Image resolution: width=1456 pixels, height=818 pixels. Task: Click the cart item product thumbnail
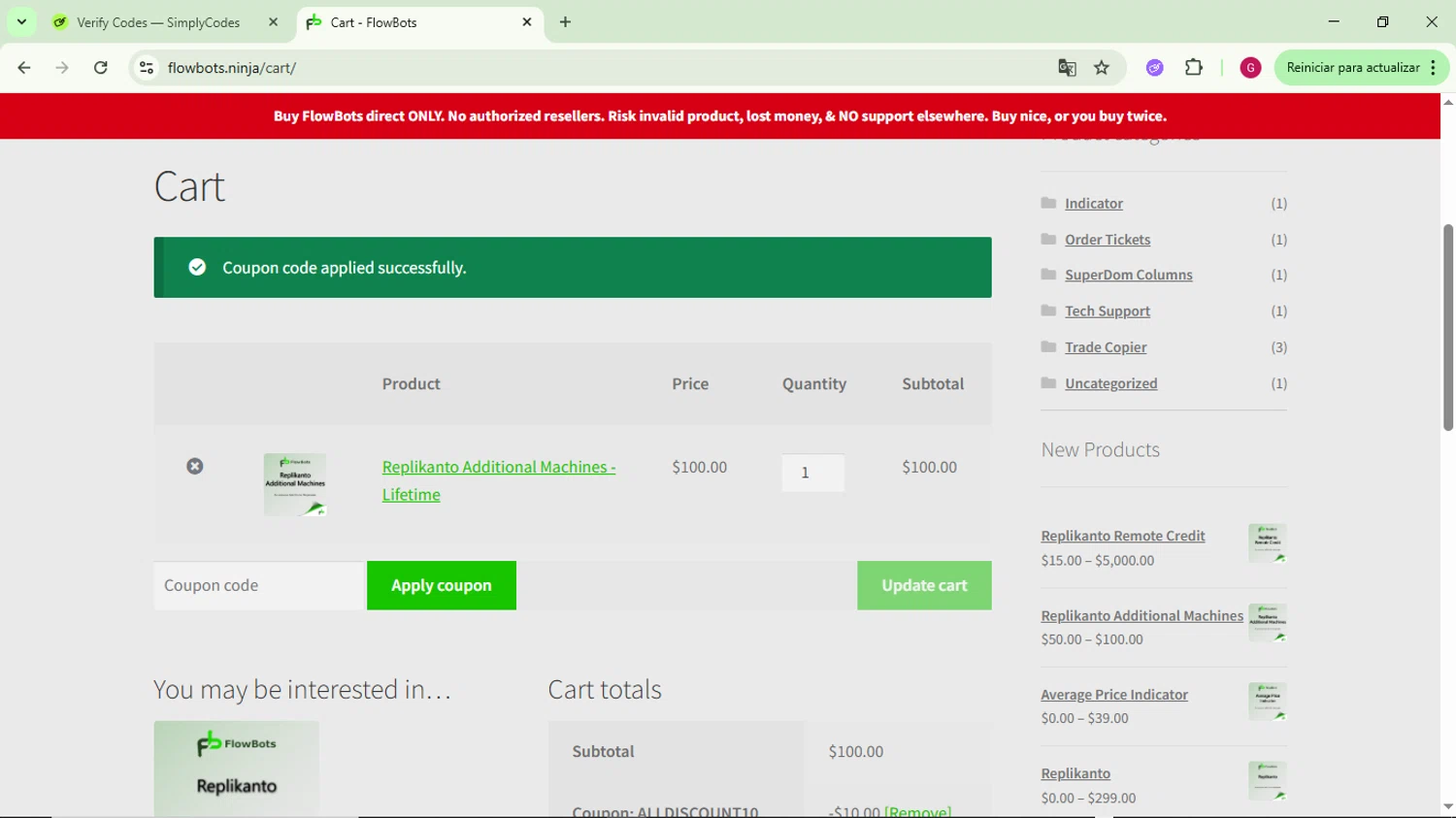pyautogui.click(x=295, y=484)
